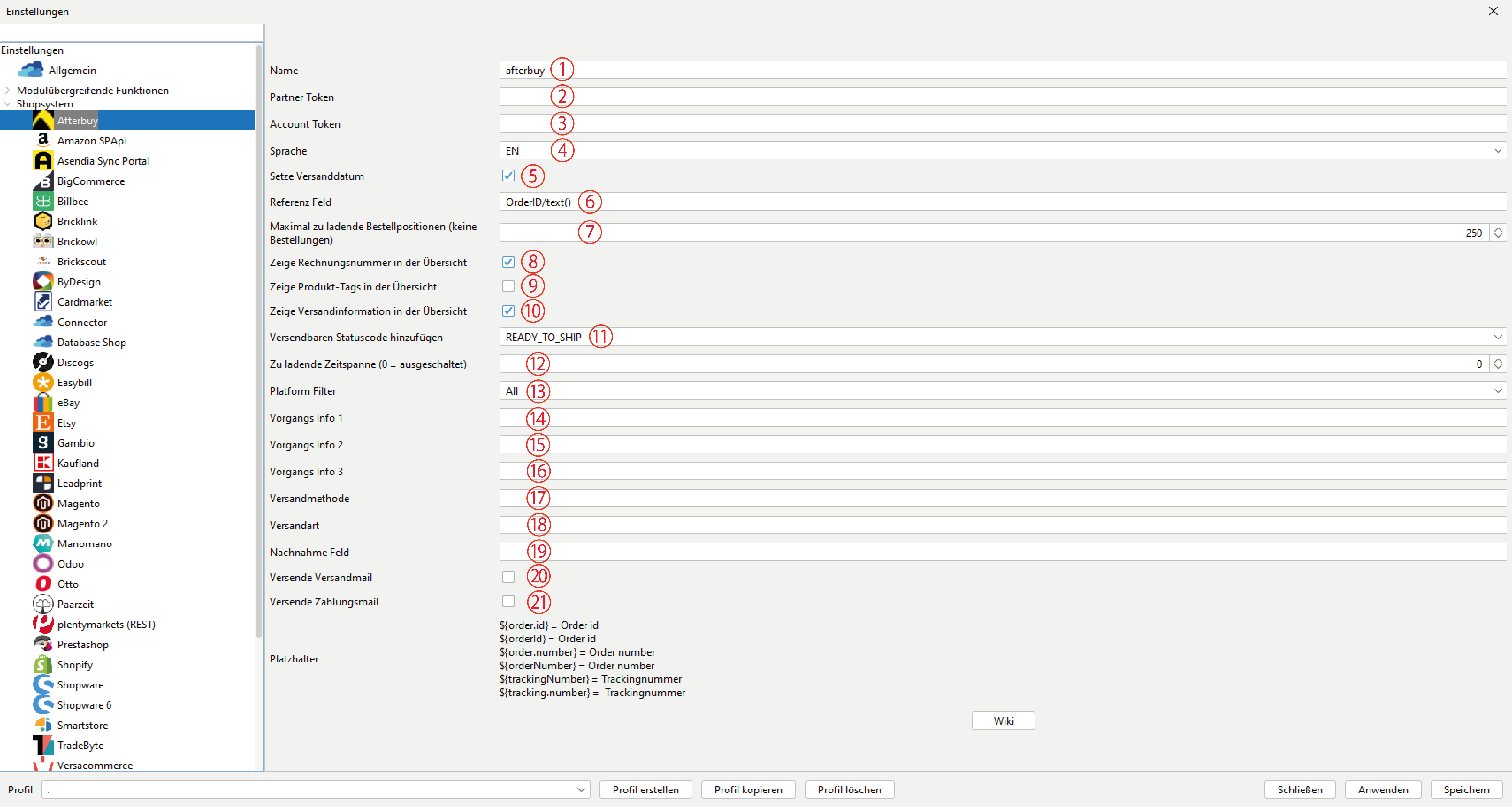Click the Leadprint icon
Screen dimensions: 1512x807
pos(43,483)
